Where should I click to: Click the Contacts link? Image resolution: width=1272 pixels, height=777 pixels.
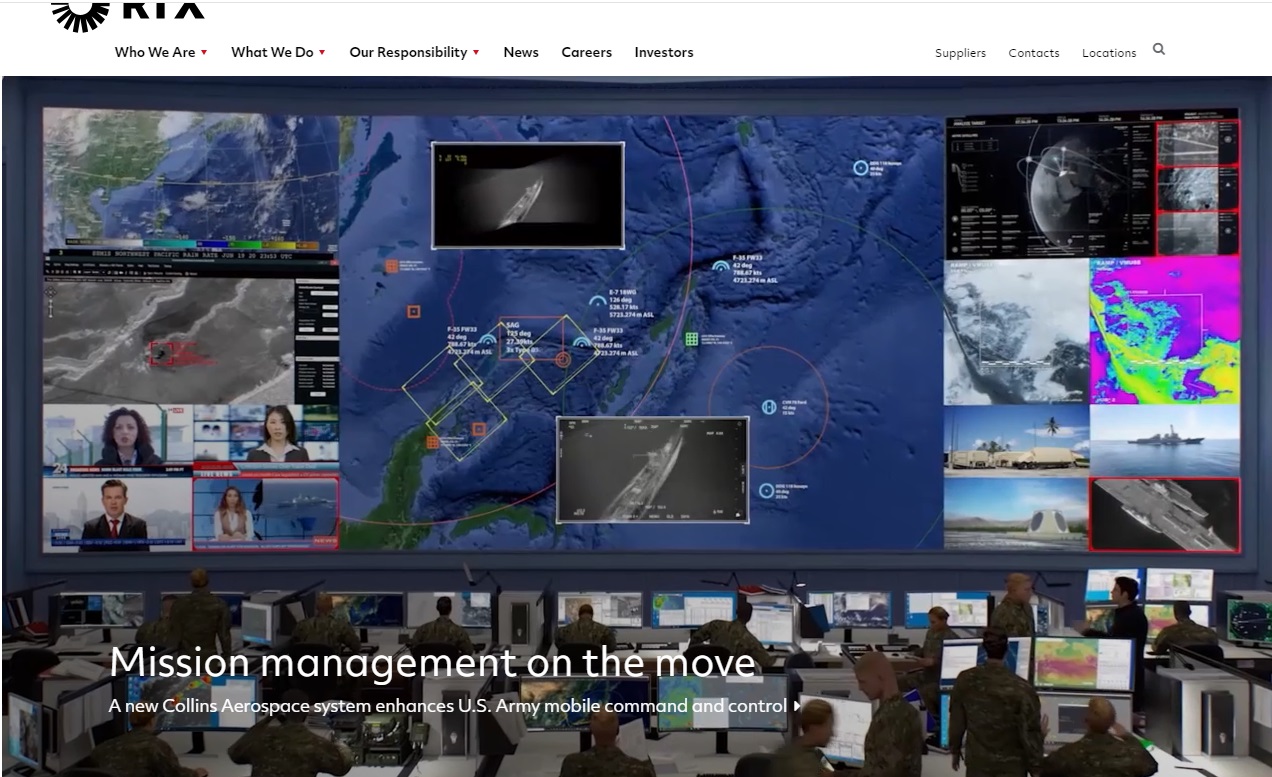tap(1033, 53)
